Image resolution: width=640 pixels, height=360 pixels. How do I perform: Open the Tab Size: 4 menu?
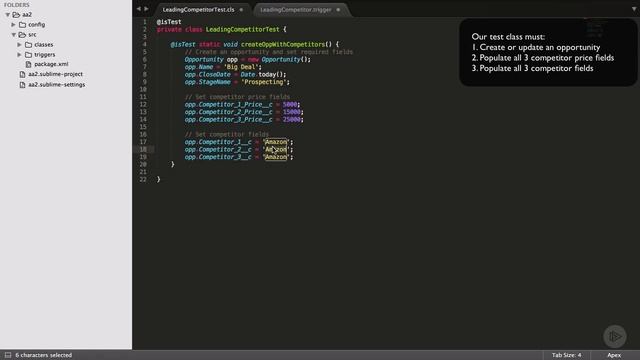567,355
